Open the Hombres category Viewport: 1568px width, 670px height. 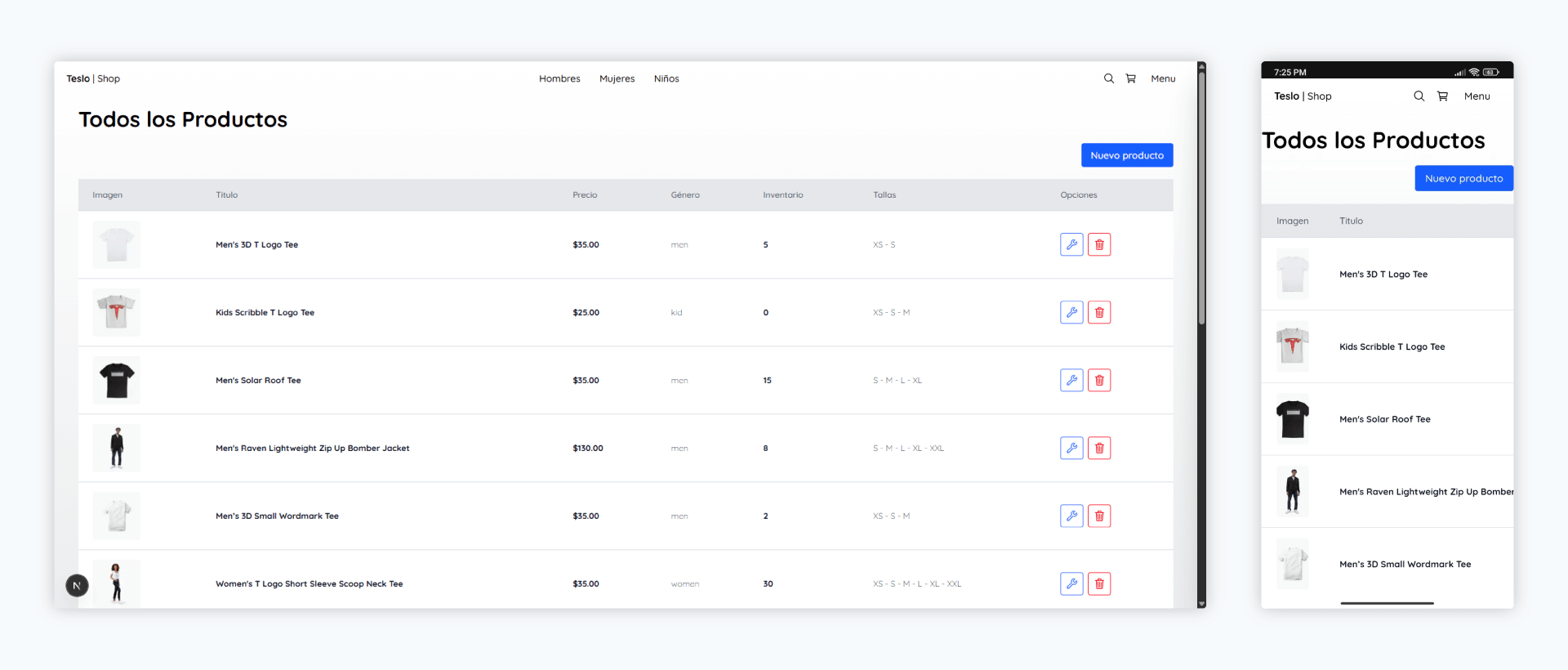(559, 78)
